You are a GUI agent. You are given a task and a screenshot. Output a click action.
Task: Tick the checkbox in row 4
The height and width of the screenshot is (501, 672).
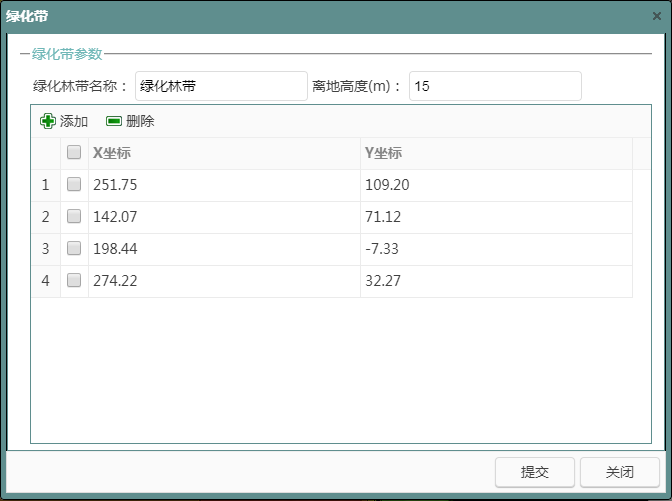click(74, 281)
